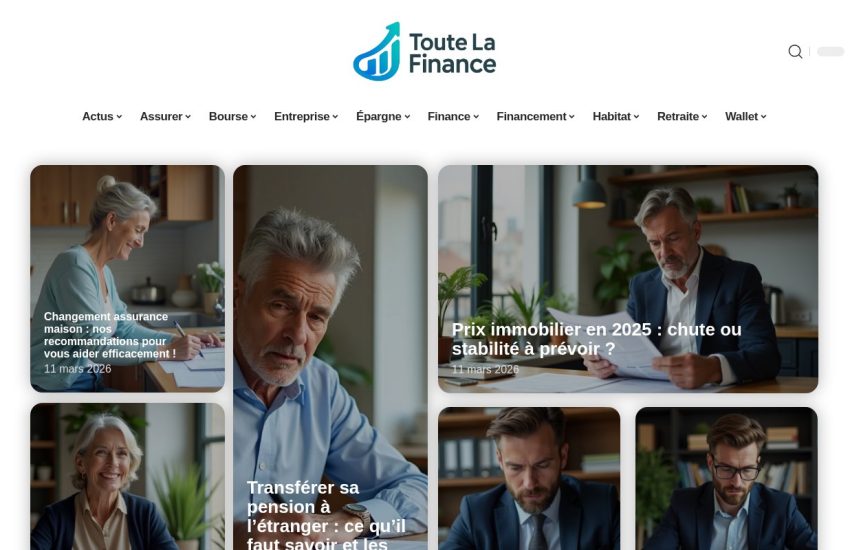
Task: Select the Retraite menu item
Action: [x=682, y=117]
